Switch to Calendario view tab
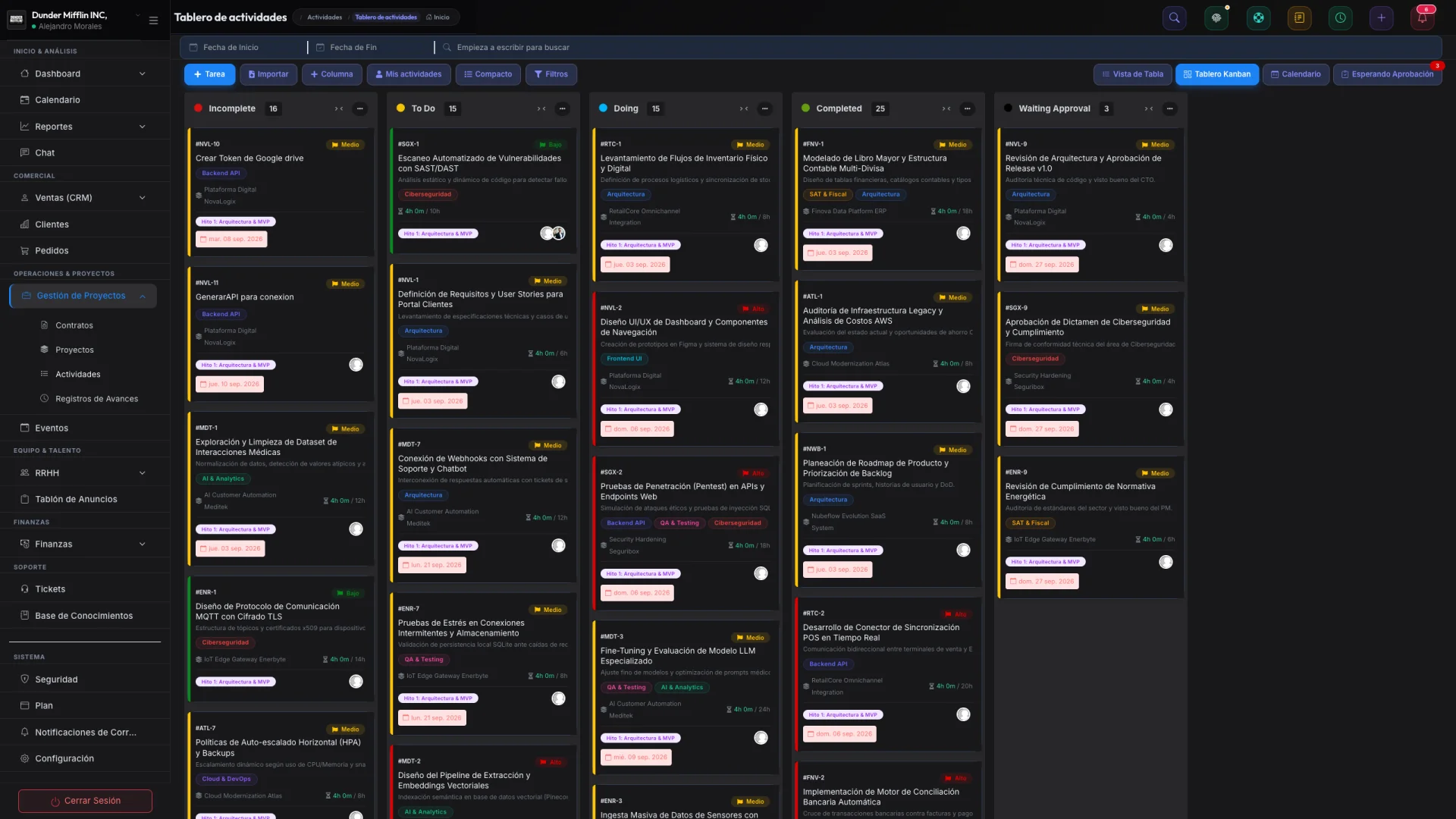Viewport: 1456px width, 819px height. pyautogui.click(x=1295, y=74)
